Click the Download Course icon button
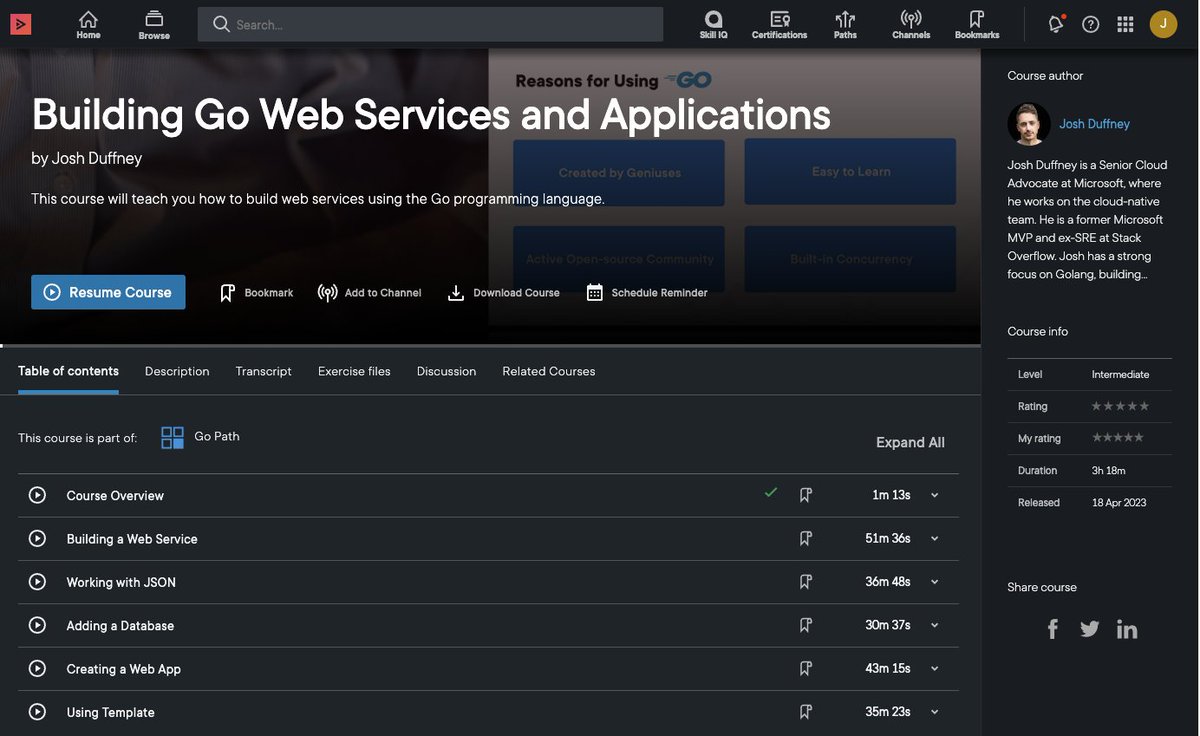 coord(503,293)
